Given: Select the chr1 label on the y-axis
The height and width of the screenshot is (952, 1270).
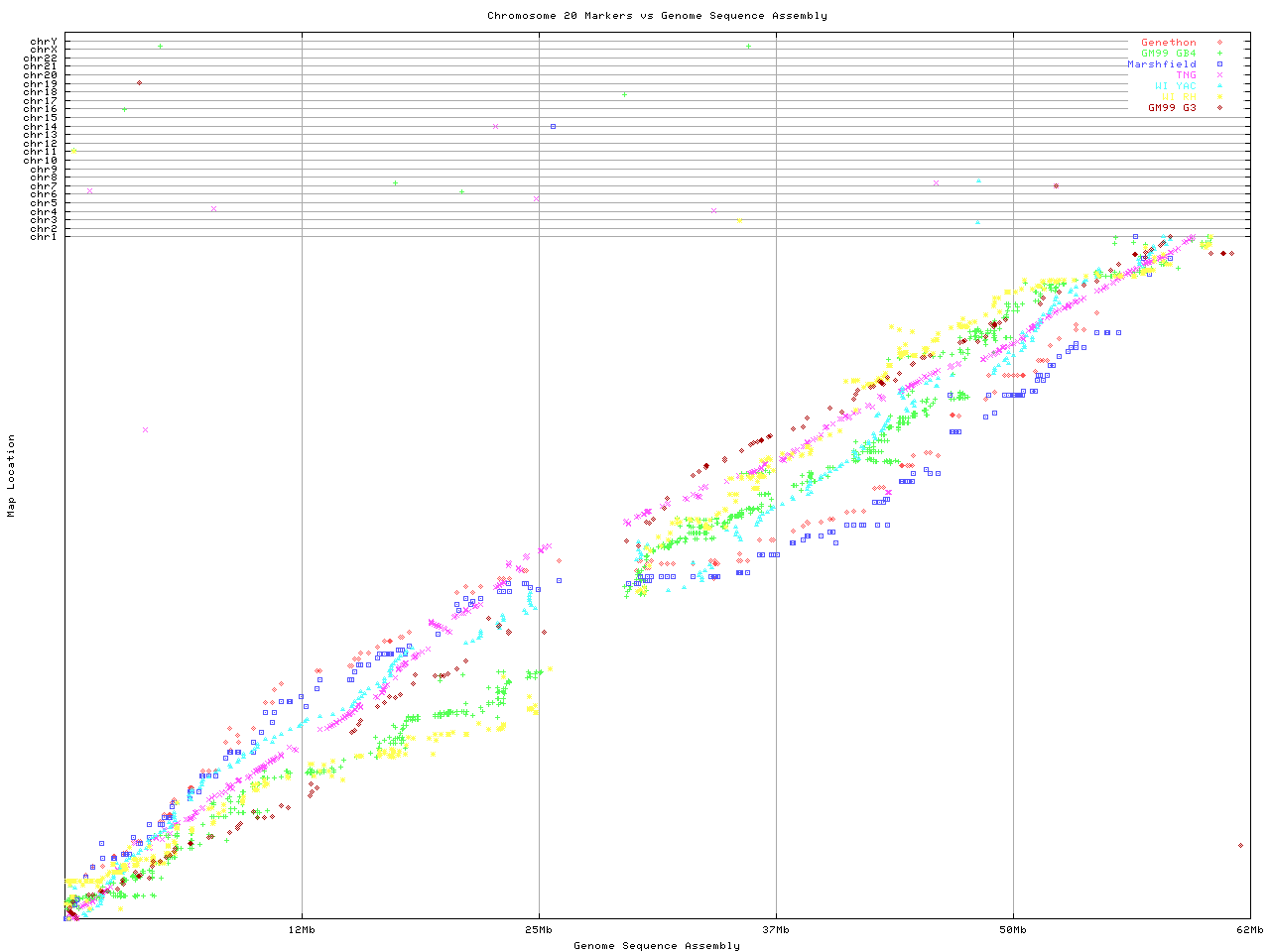Looking at the screenshot, I should point(44,237).
